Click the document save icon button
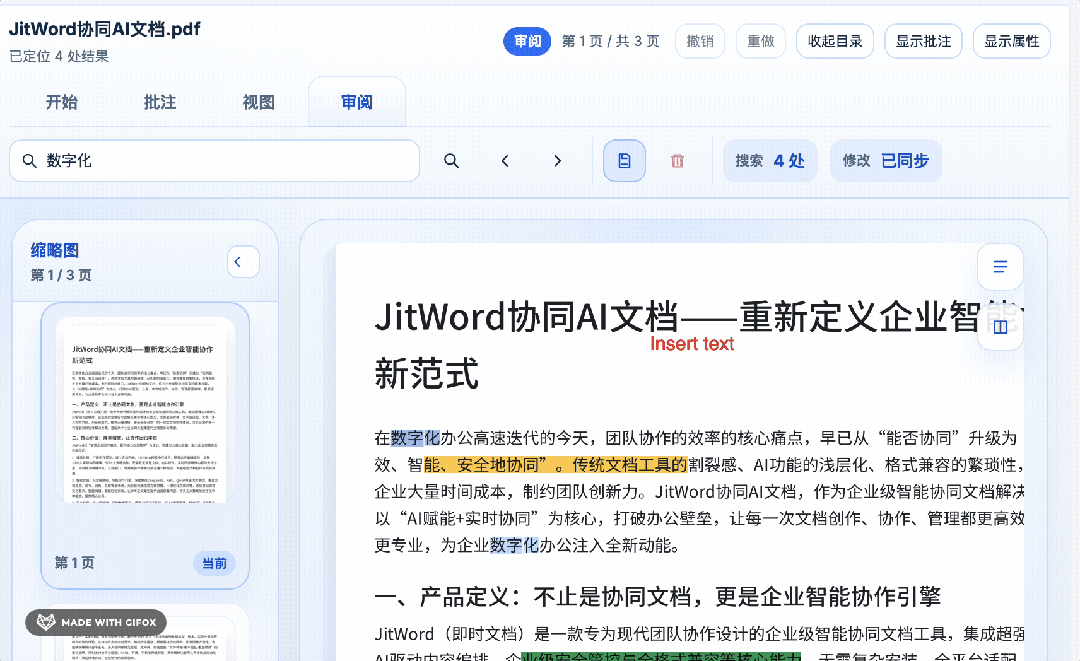Viewport: 1080px width, 661px height. (624, 160)
